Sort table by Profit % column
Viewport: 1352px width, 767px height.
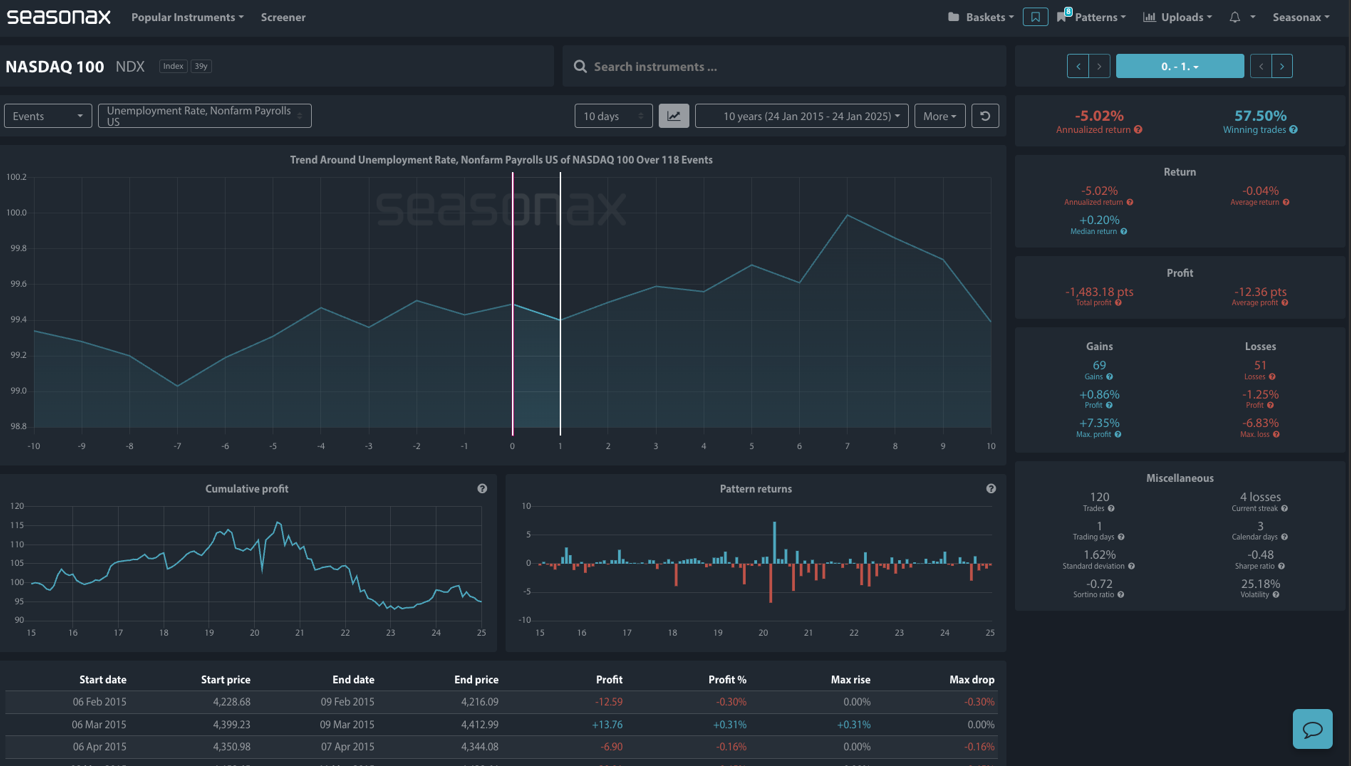tap(727, 680)
